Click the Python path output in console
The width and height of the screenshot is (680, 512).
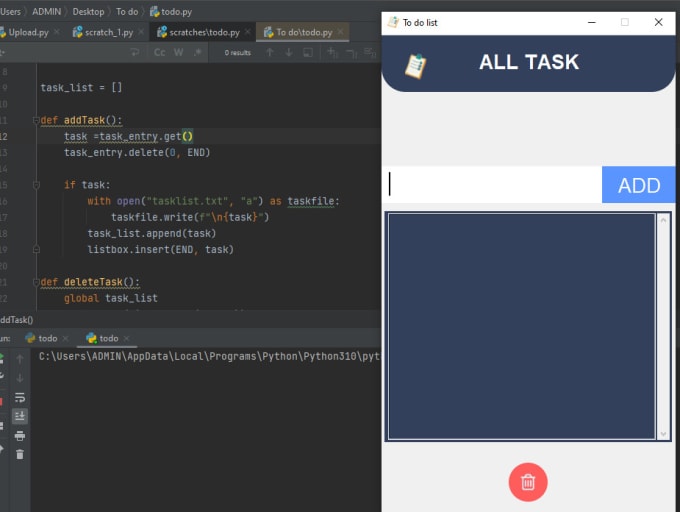click(209, 356)
